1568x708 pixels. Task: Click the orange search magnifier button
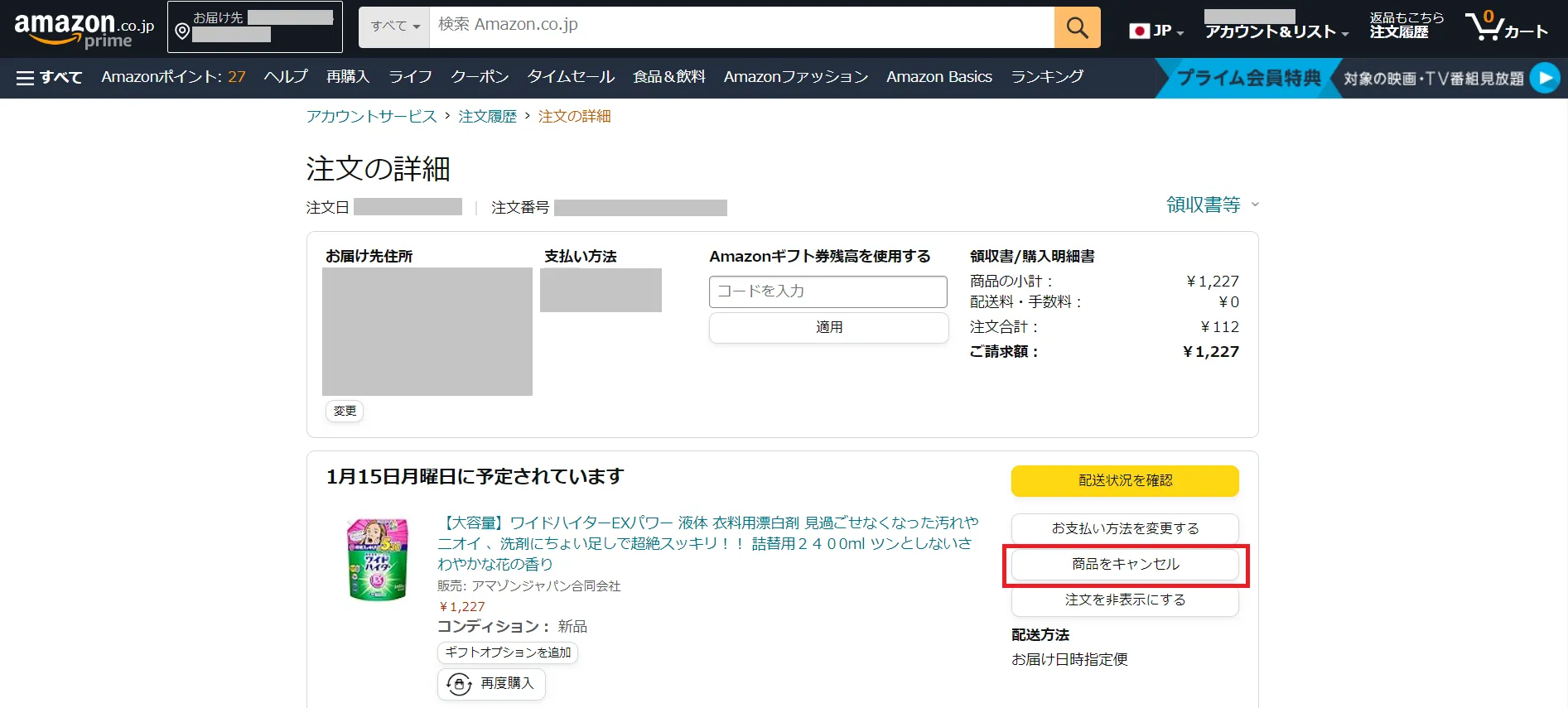pos(1077,27)
